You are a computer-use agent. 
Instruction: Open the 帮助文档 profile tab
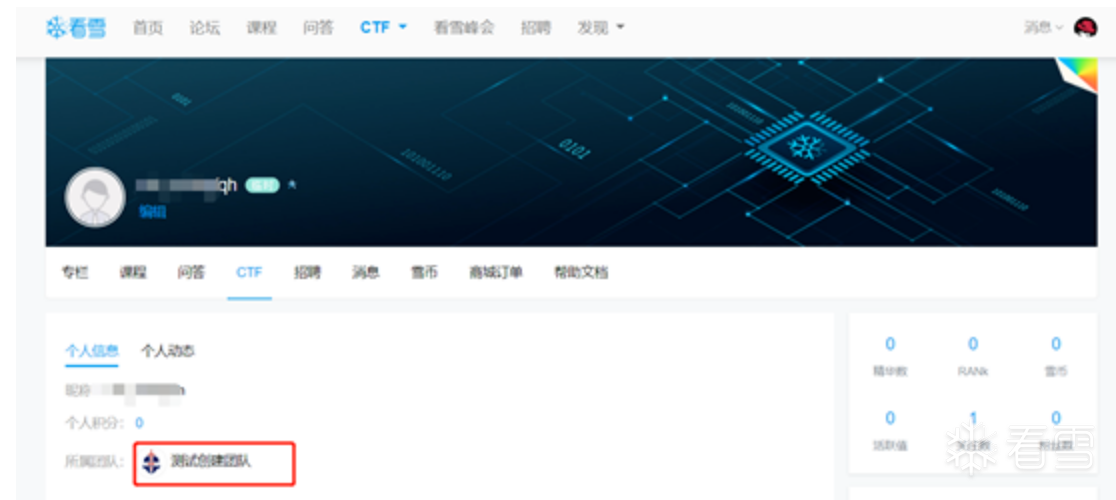[x=581, y=272]
